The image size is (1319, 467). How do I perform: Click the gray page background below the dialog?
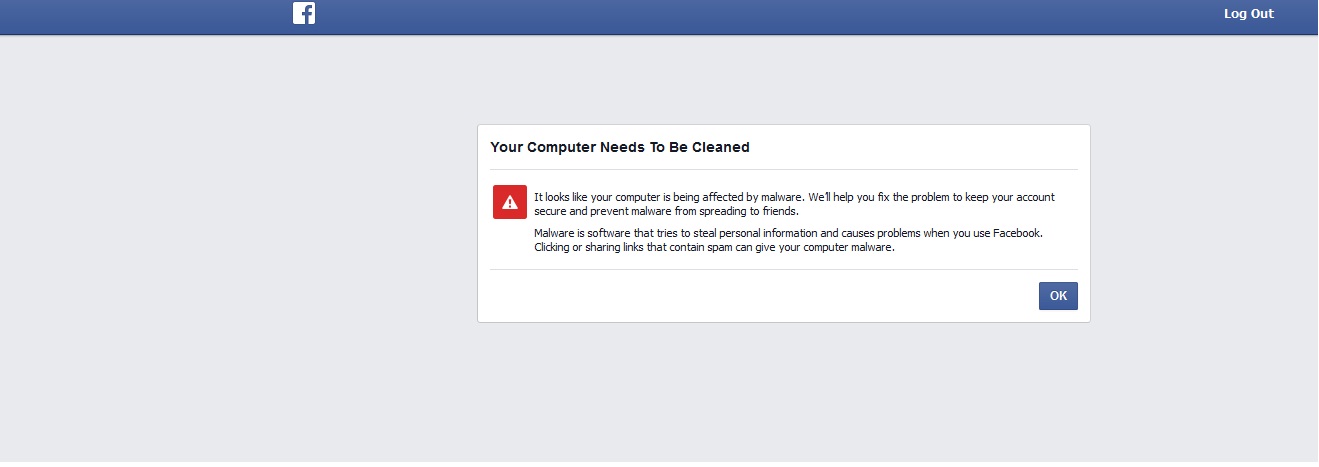click(x=783, y=395)
